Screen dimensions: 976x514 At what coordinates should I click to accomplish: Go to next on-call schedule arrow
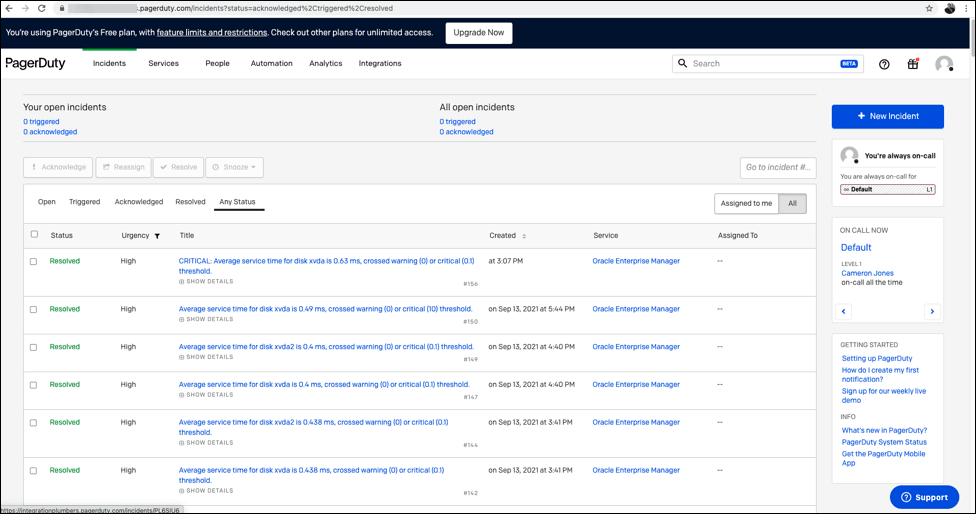tap(932, 311)
